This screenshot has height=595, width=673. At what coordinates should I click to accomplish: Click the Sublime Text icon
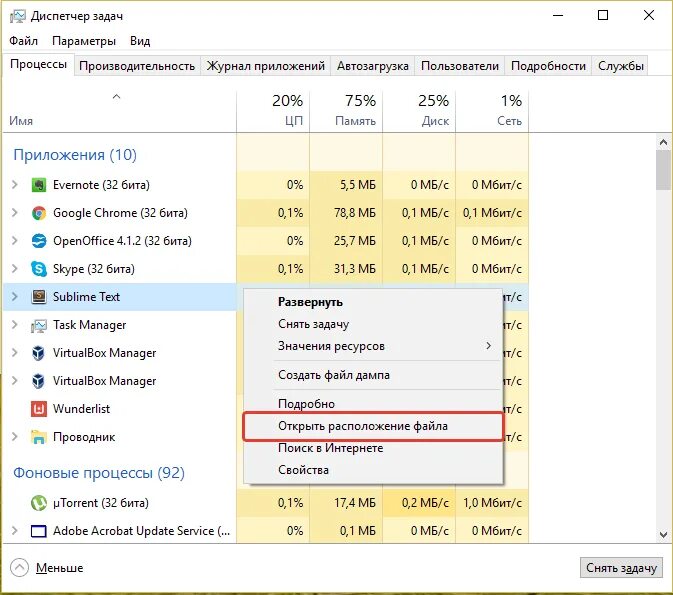[x=39, y=297]
